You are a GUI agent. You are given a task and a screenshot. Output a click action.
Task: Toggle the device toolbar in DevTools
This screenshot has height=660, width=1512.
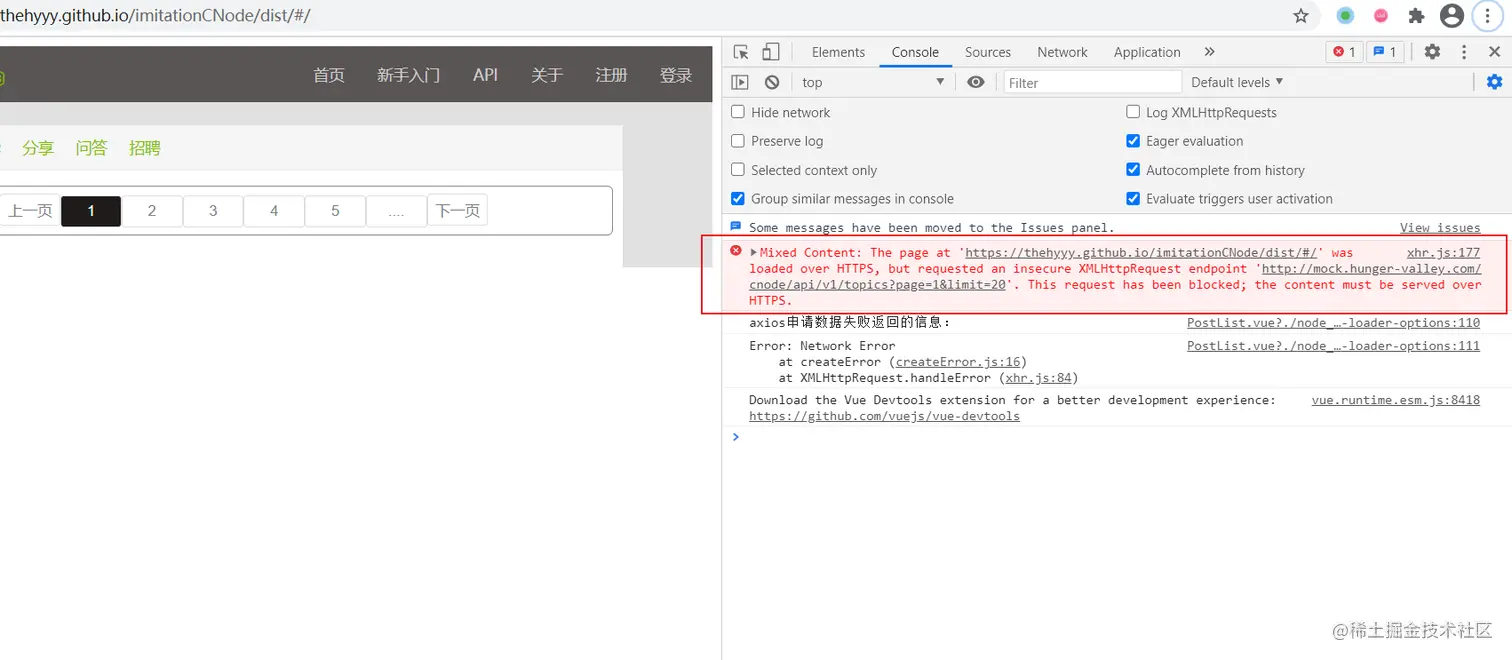771,52
